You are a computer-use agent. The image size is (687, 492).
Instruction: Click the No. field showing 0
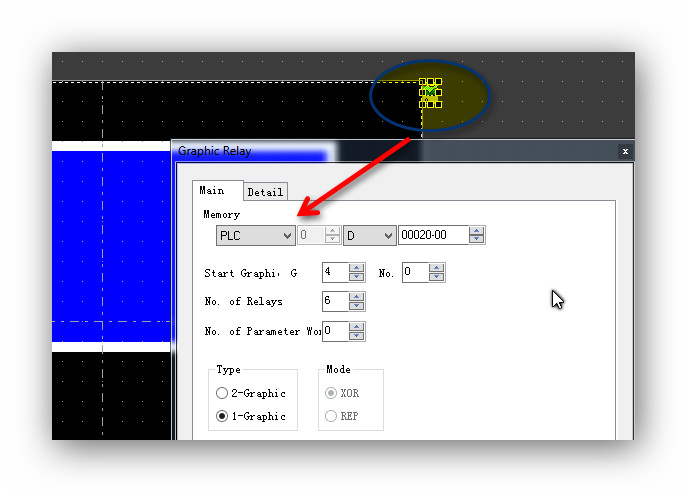[x=414, y=272]
